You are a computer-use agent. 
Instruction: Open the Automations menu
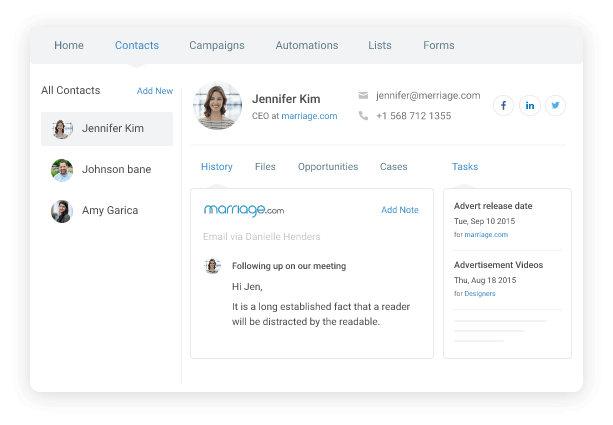click(307, 45)
